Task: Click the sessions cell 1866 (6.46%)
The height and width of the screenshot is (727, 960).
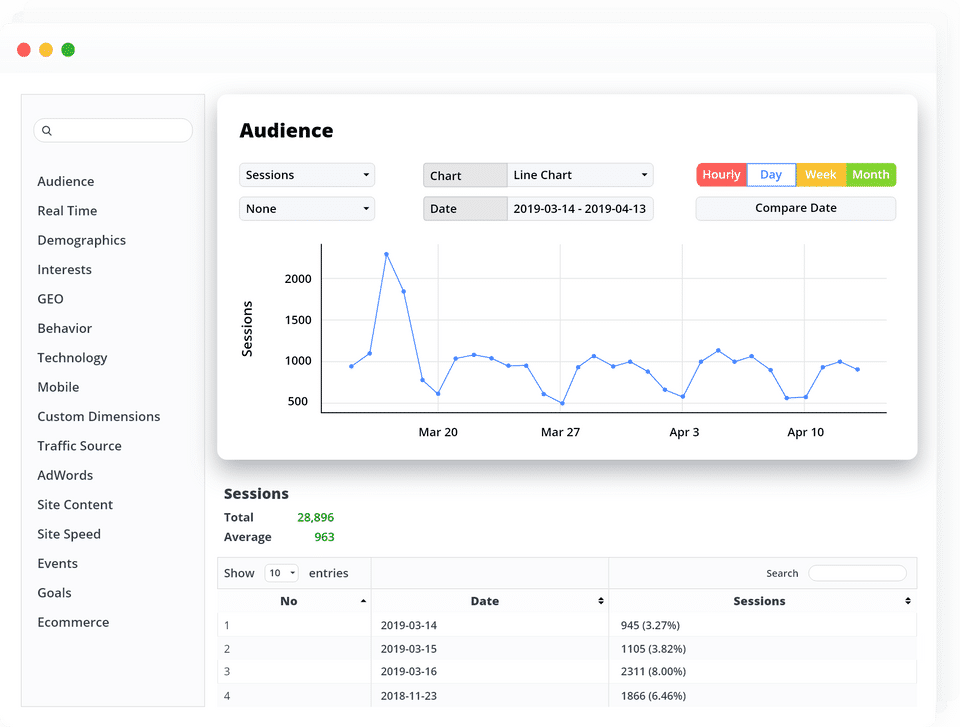Action: 653,696
